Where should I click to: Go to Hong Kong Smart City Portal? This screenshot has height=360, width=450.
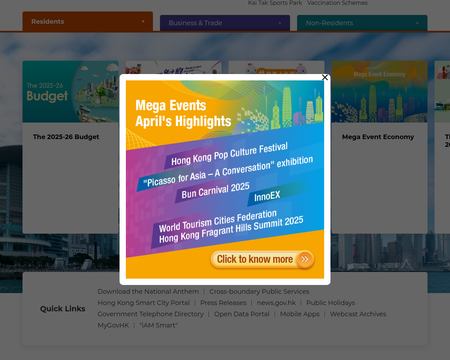point(144,303)
